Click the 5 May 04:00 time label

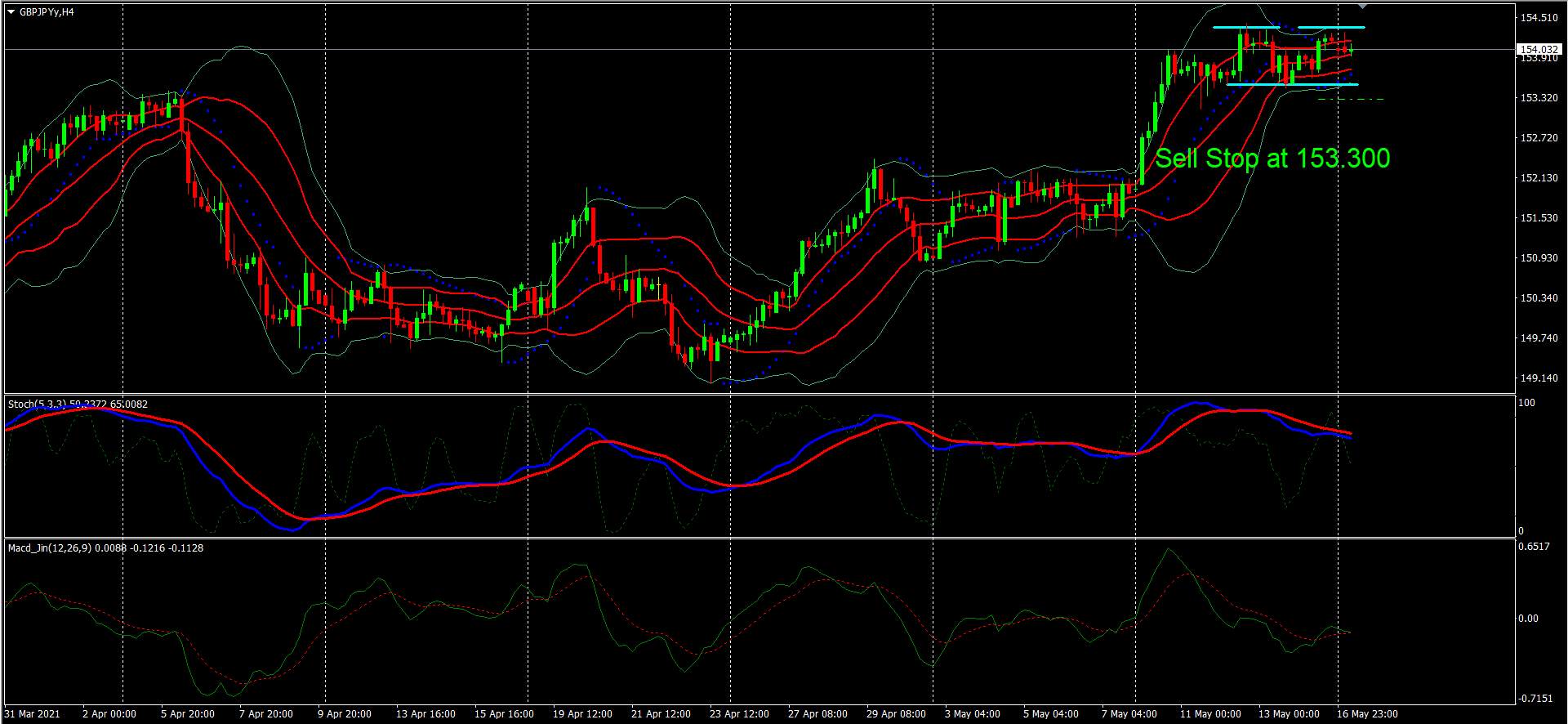click(x=1051, y=714)
